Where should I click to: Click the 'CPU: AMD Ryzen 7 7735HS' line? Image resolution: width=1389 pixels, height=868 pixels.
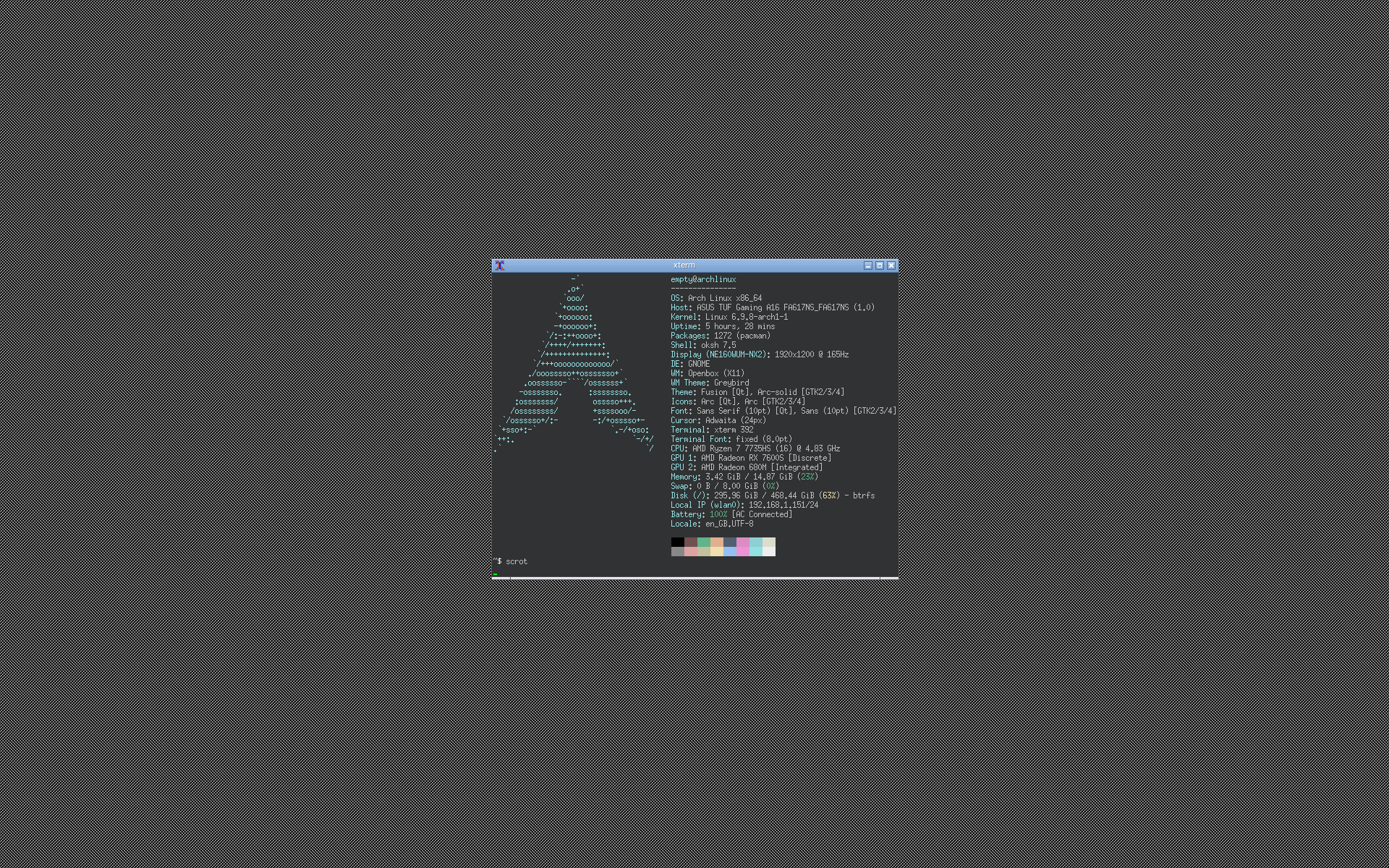point(755,448)
